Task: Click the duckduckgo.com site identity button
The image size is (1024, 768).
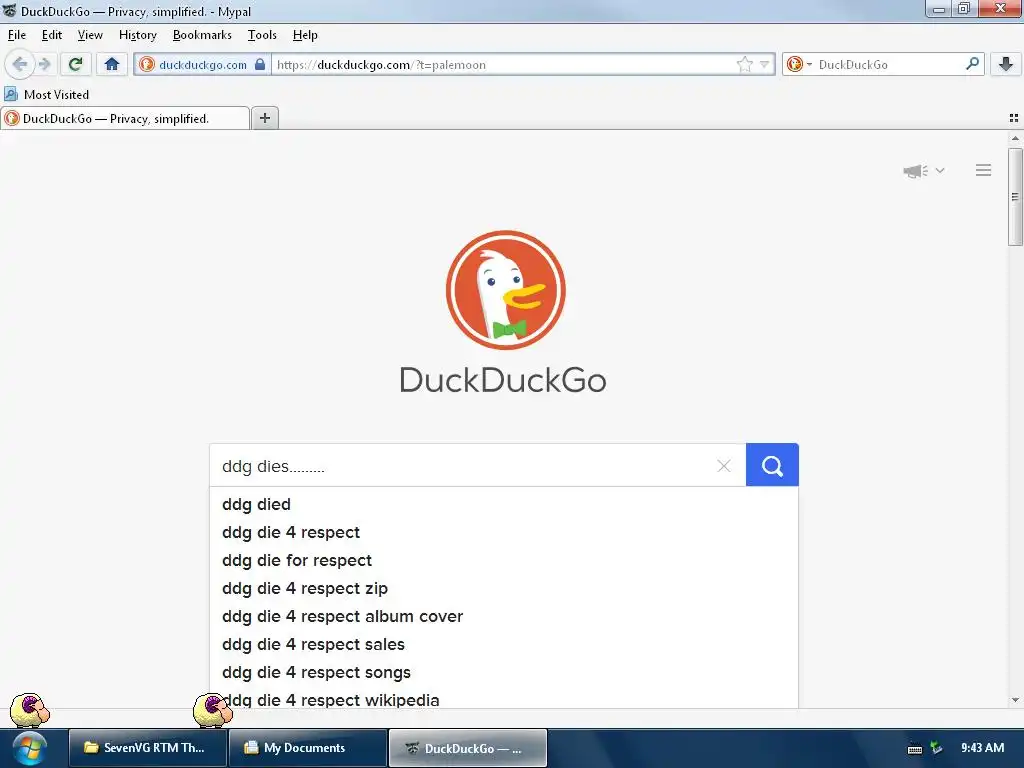Action: (x=202, y=64)
